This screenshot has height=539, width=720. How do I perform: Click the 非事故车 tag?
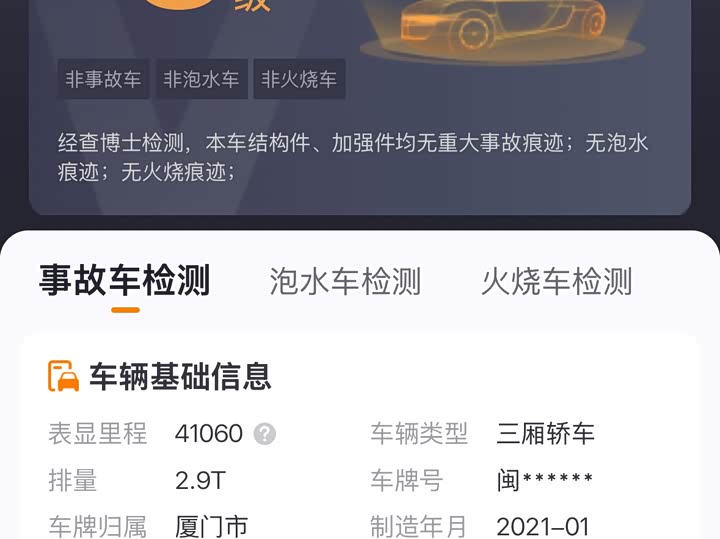(103, 79)
